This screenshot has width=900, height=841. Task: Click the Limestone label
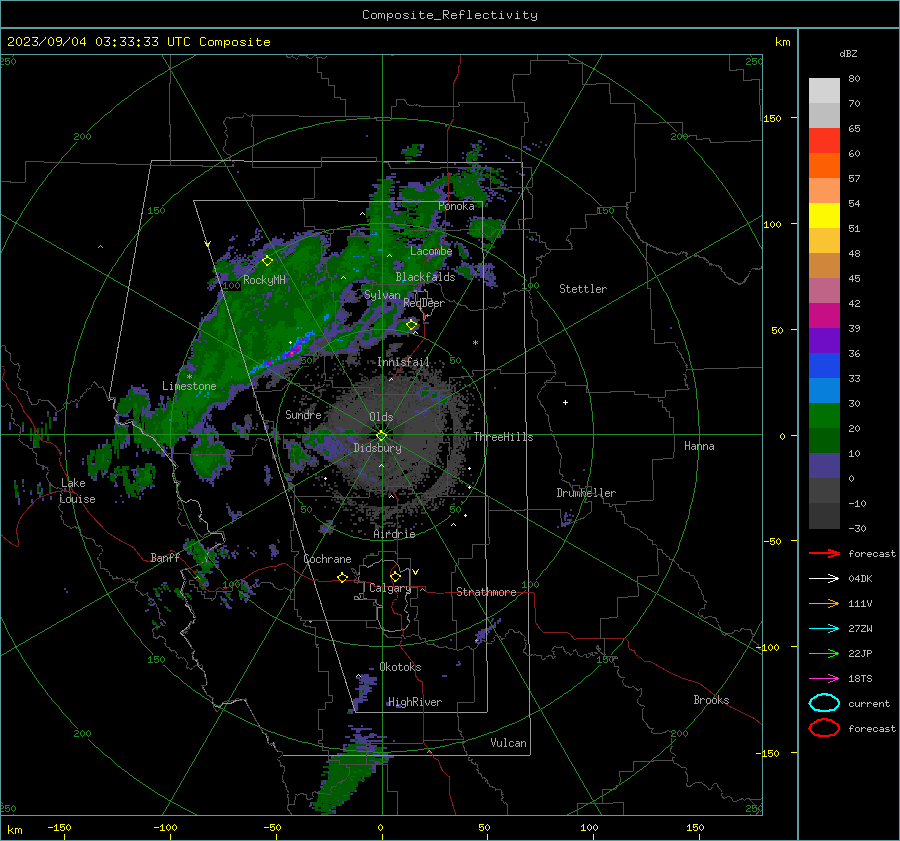coord(189,386)
